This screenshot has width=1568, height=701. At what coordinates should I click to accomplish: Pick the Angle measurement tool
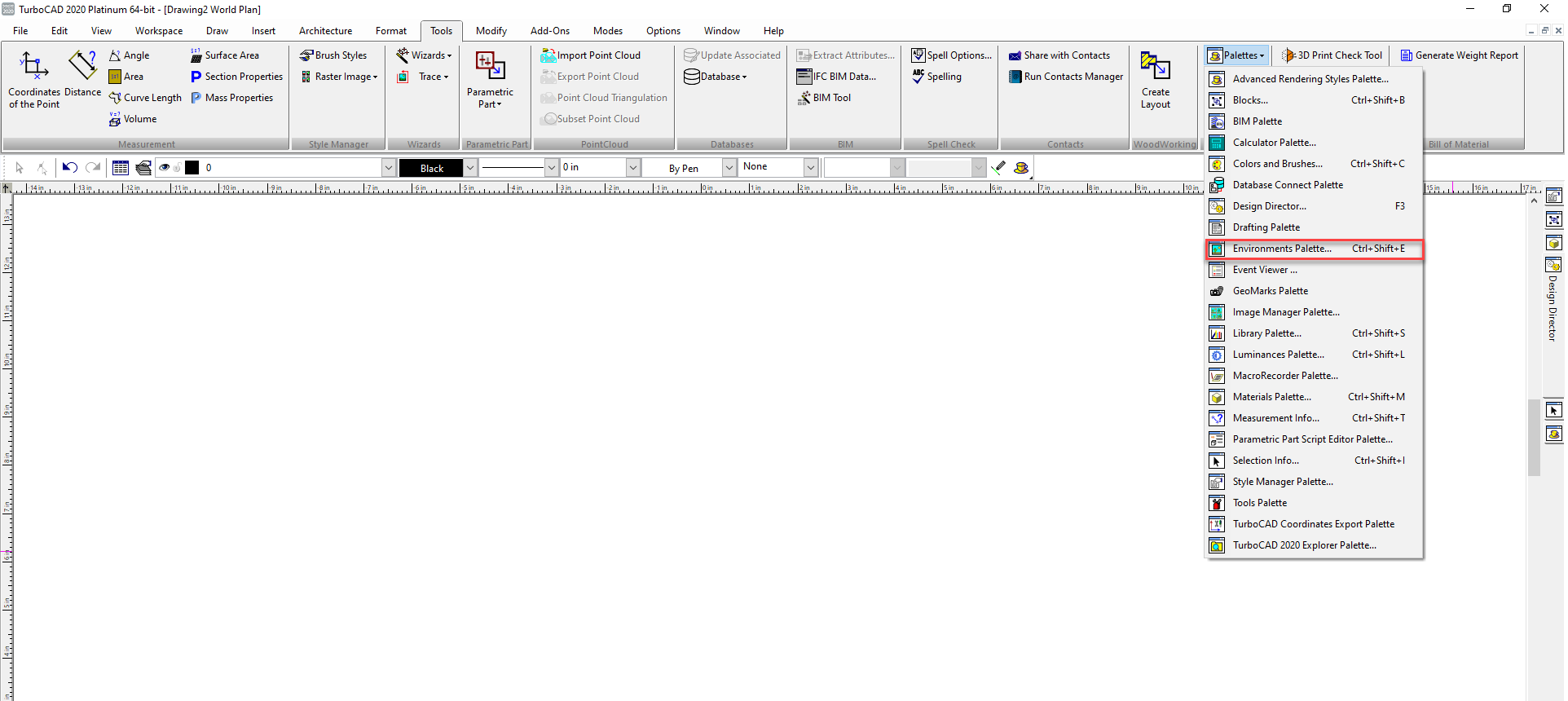click(x=130, y=55)
